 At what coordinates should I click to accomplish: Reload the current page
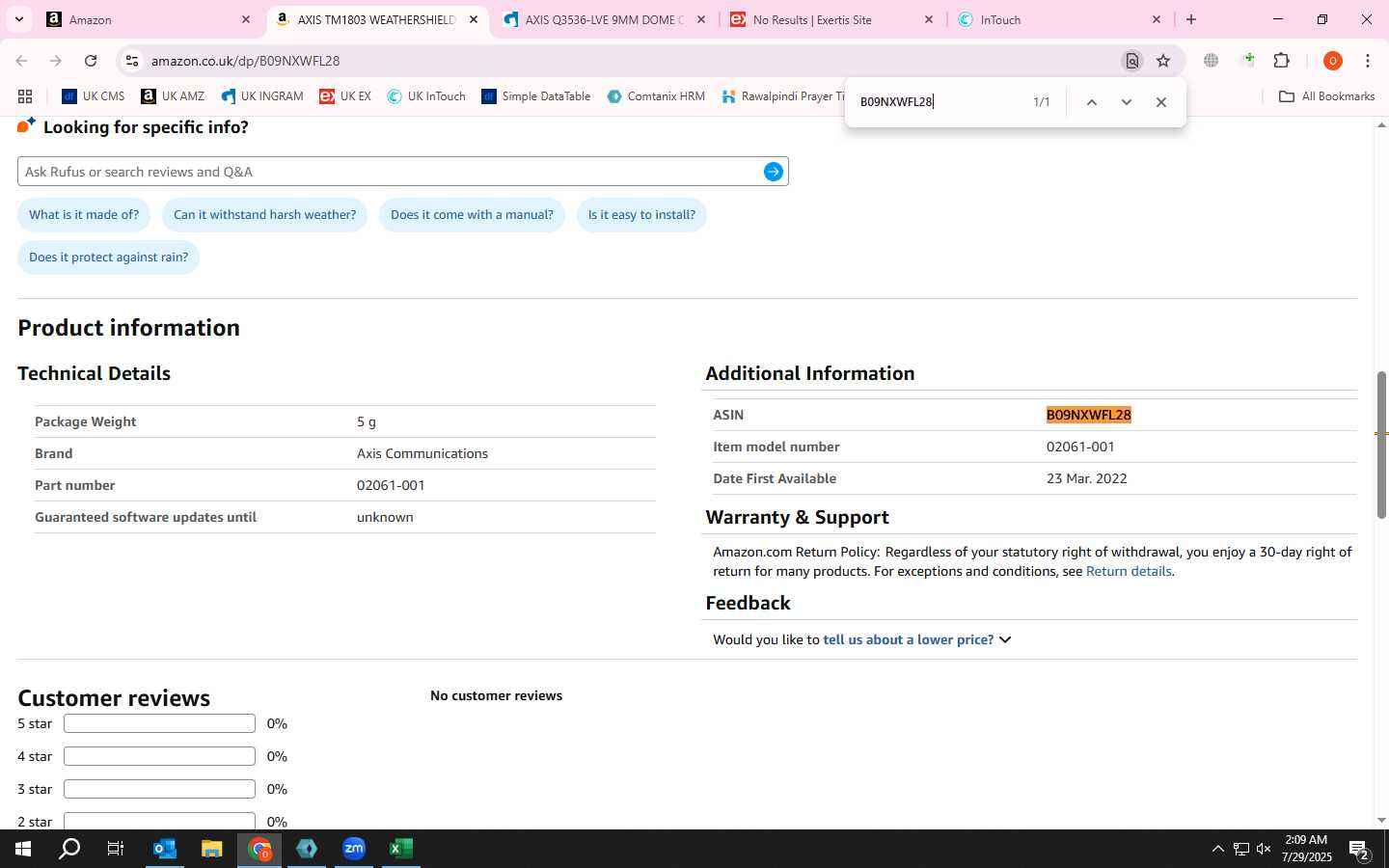click(91, 61)
